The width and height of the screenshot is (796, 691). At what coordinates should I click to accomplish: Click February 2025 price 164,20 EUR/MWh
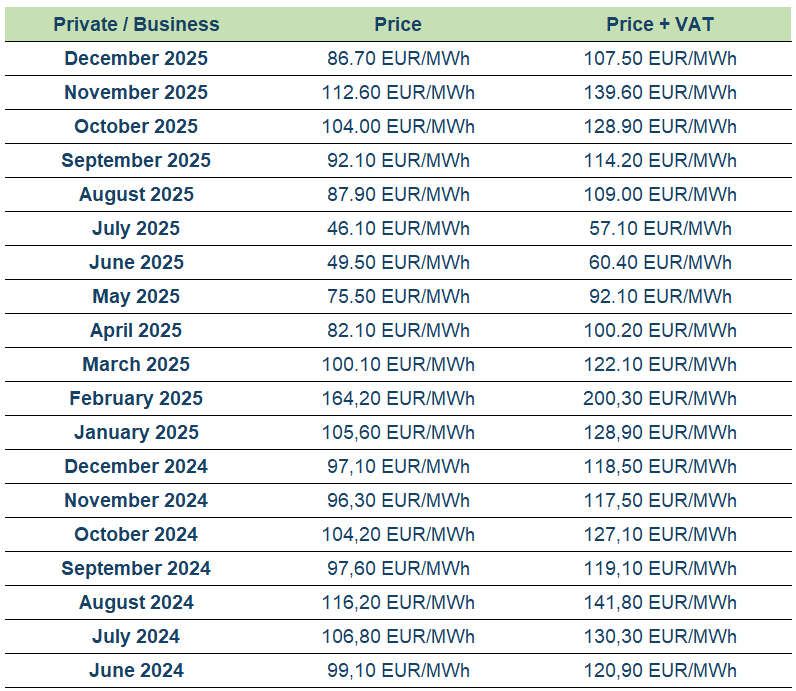[398, 398]
